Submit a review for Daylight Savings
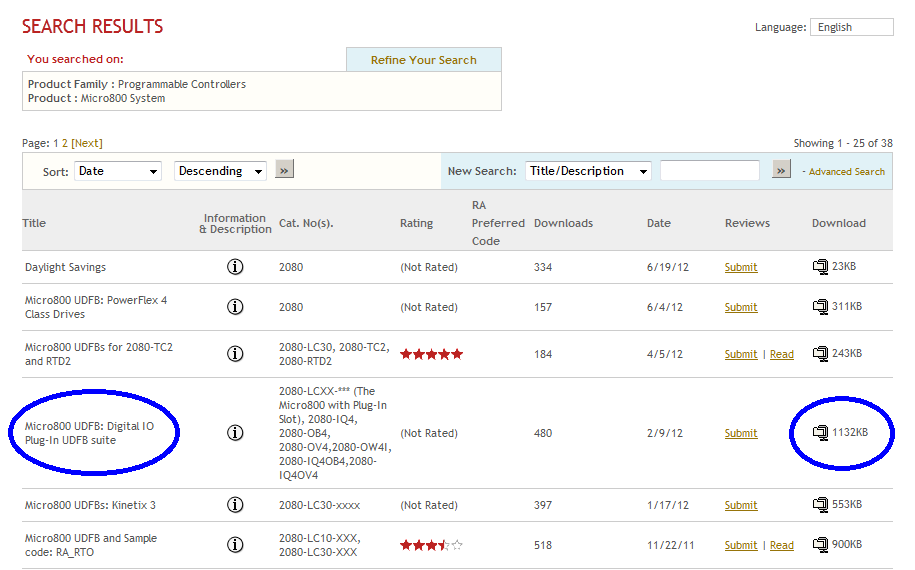915x570 pixels. [x=741, y=267]
